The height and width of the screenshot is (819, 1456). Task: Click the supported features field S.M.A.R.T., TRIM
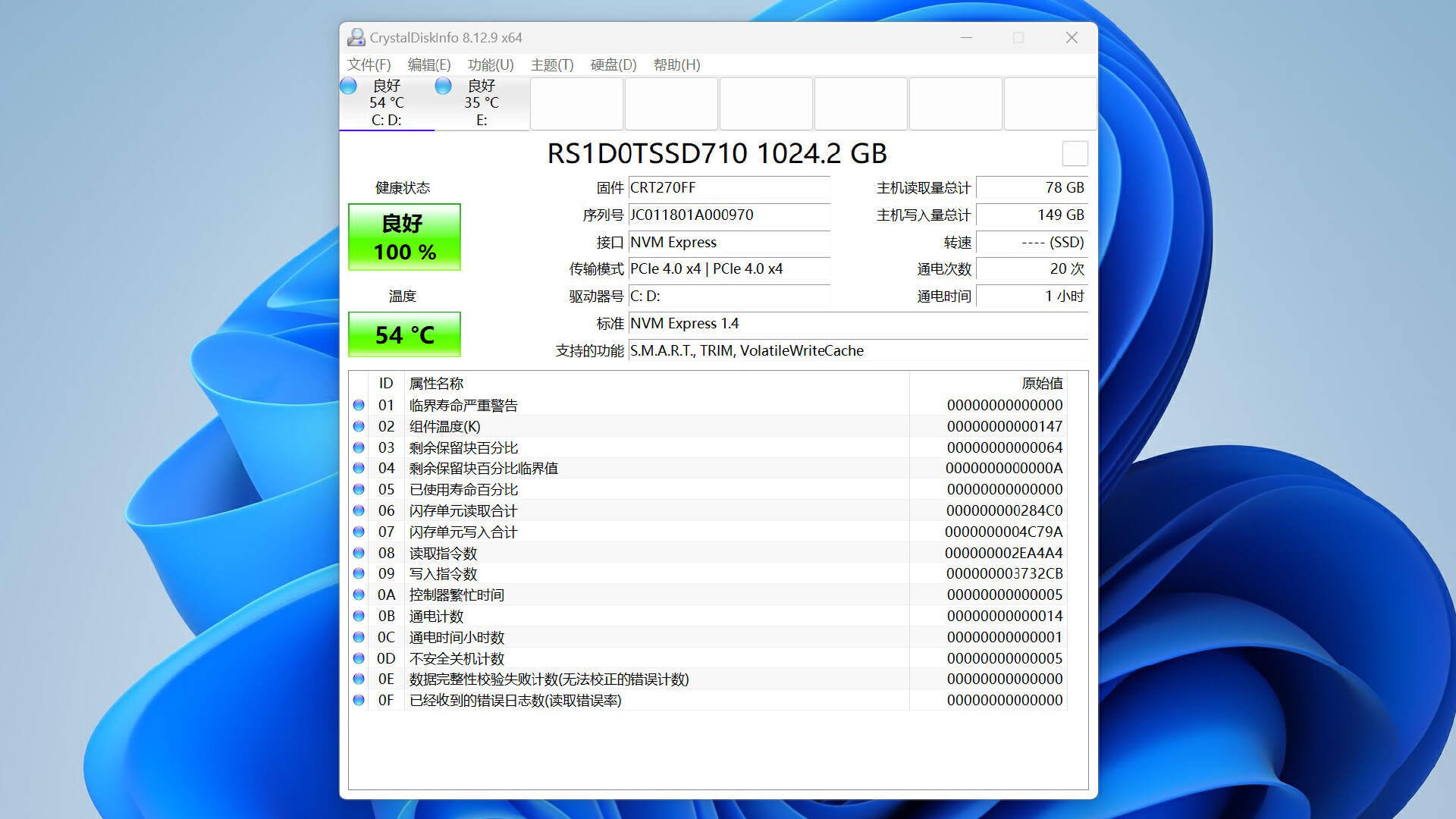click(858, 351)
